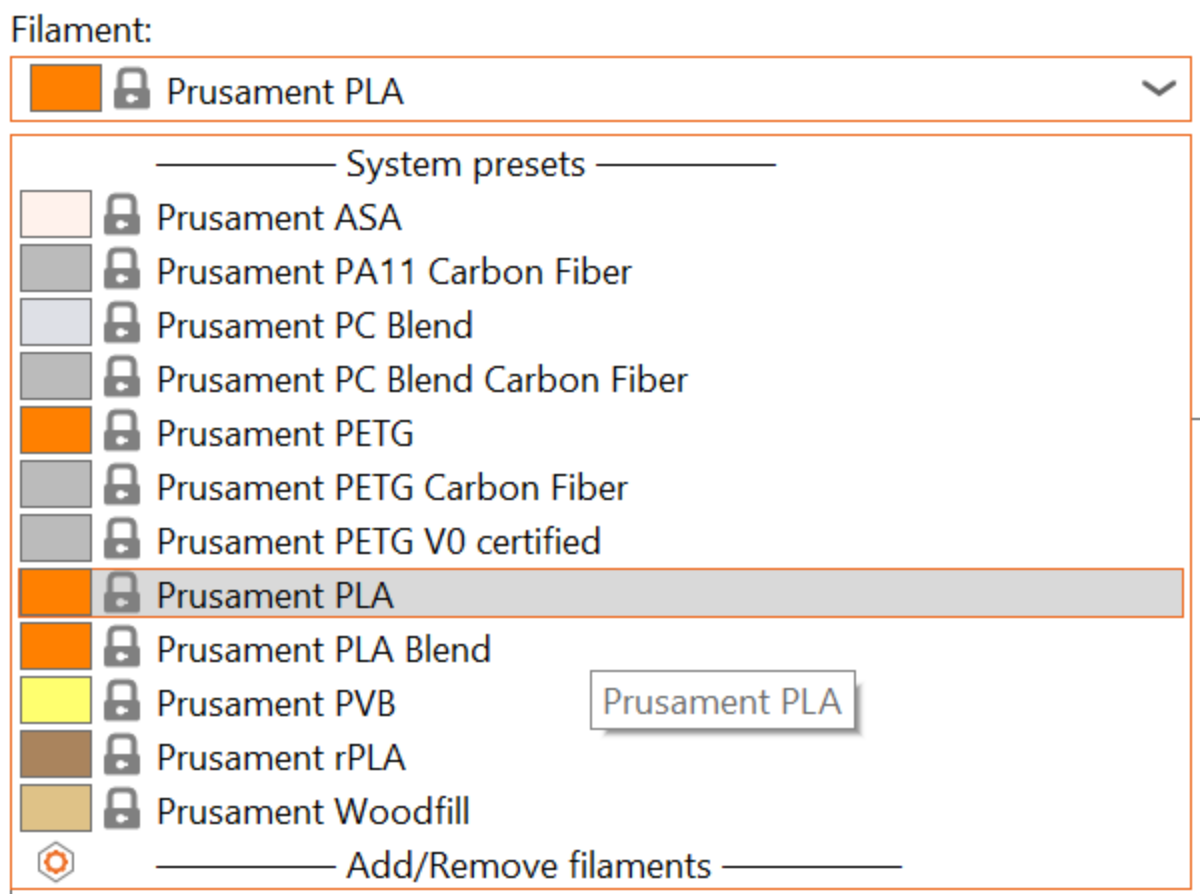
Task: Click lock icon beside Prusament PETG
Action: click(122, 433)
